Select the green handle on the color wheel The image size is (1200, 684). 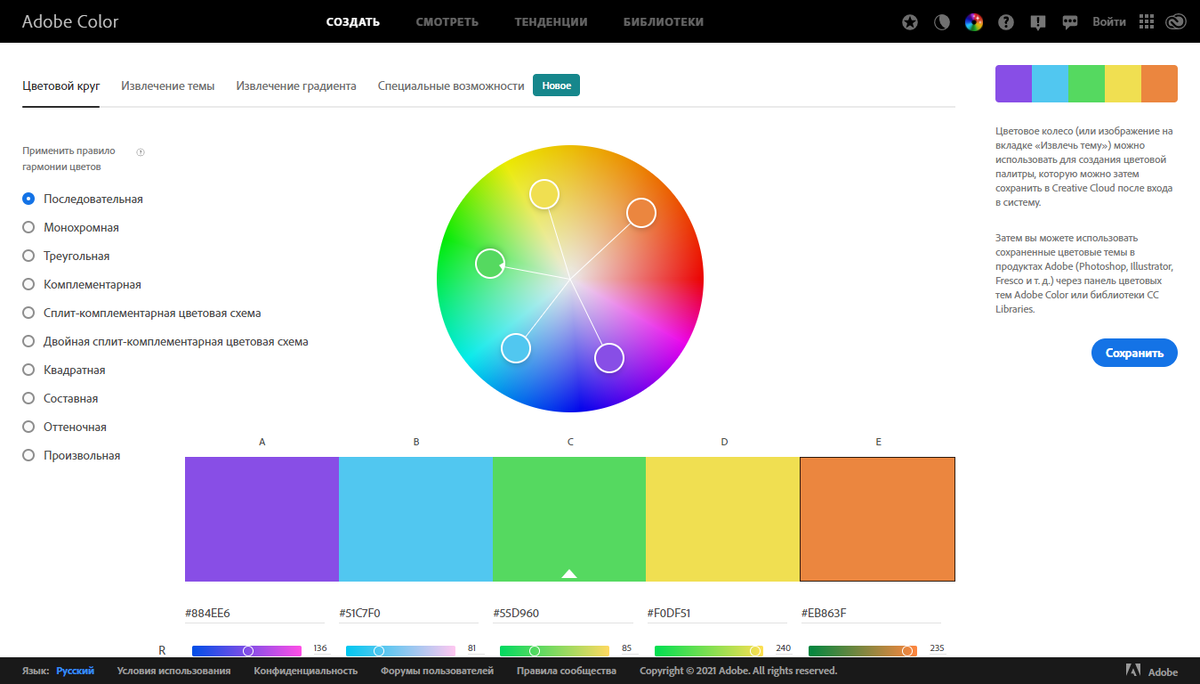(489, 264)
